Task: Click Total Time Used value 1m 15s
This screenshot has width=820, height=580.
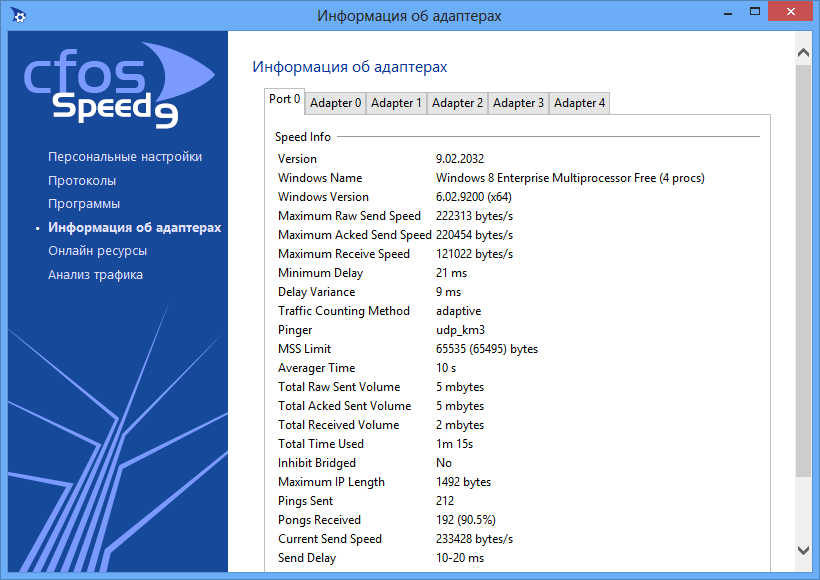Action: point(454,444)
